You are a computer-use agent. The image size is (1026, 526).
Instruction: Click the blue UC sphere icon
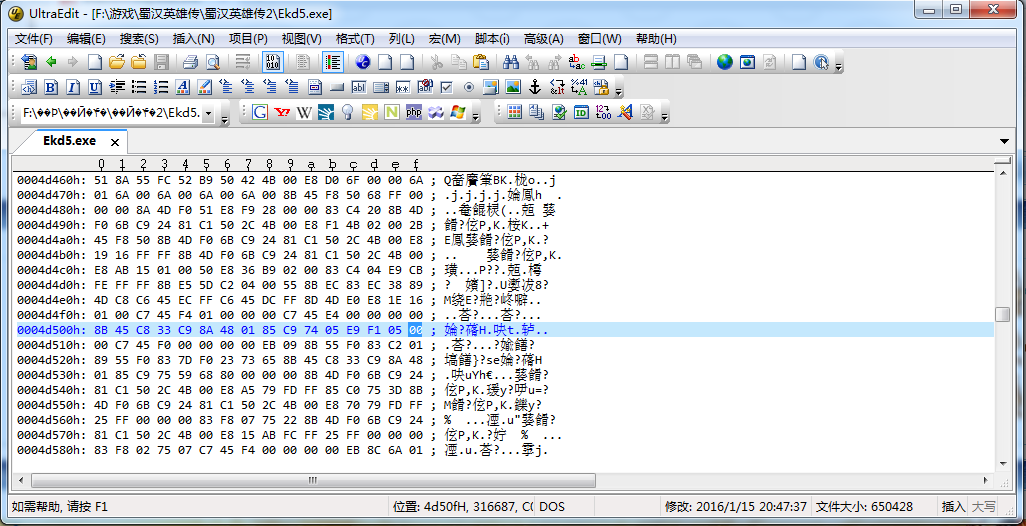click(363, 62)
